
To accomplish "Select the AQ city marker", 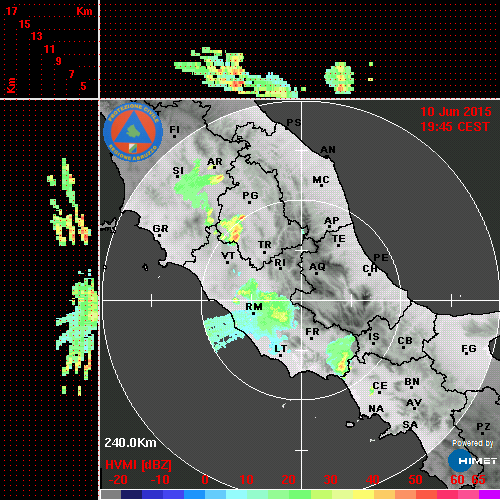I will [x=316, y=273].
